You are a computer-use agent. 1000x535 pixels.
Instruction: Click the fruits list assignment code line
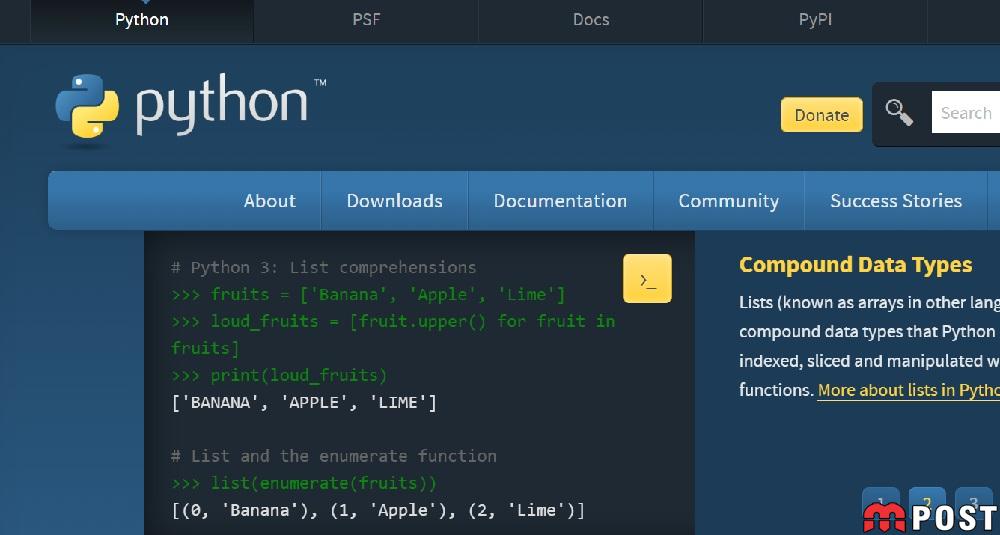pos(368,295)
